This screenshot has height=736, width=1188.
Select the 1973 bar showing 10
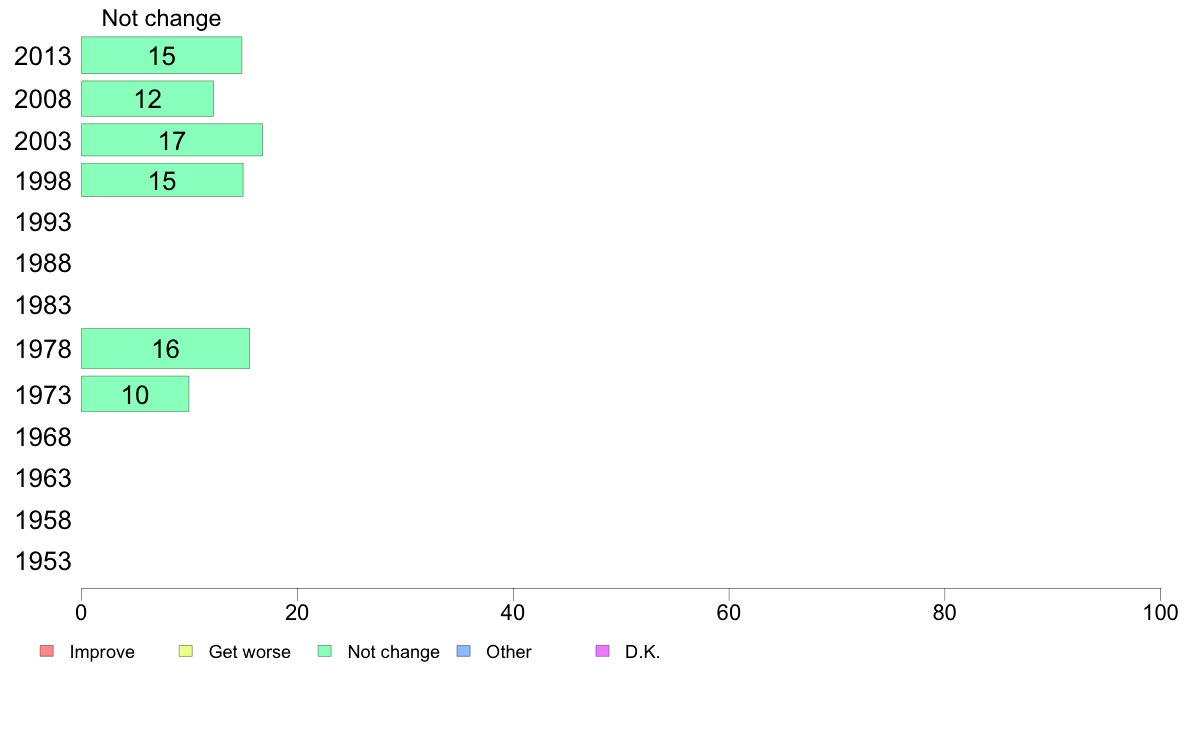point(135,394)
